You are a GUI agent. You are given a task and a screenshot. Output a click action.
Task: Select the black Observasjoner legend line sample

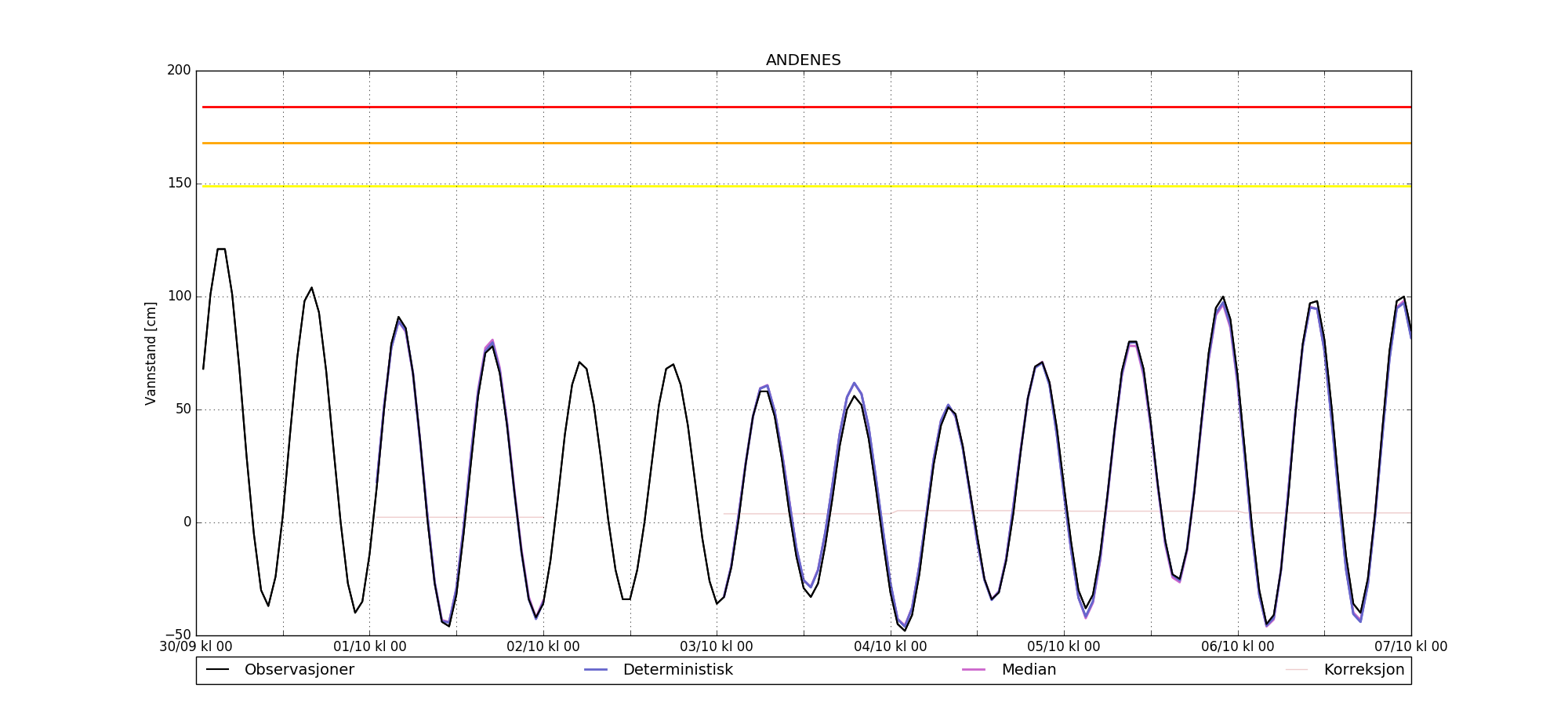217,670
